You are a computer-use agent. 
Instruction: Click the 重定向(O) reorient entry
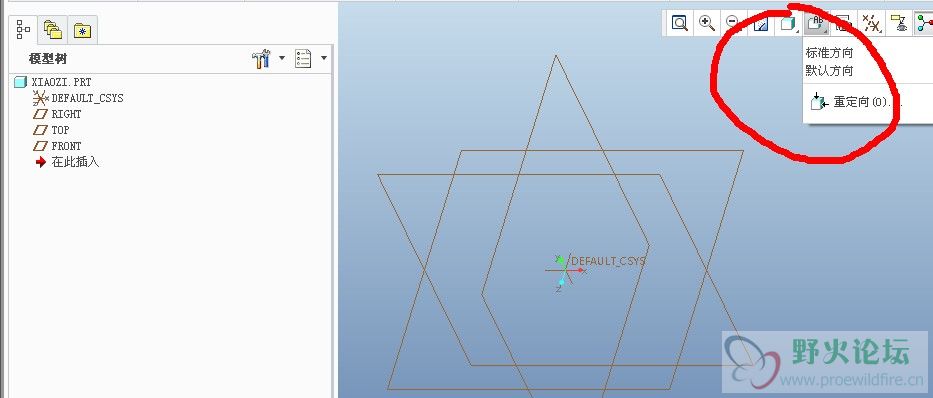point(856,102)
